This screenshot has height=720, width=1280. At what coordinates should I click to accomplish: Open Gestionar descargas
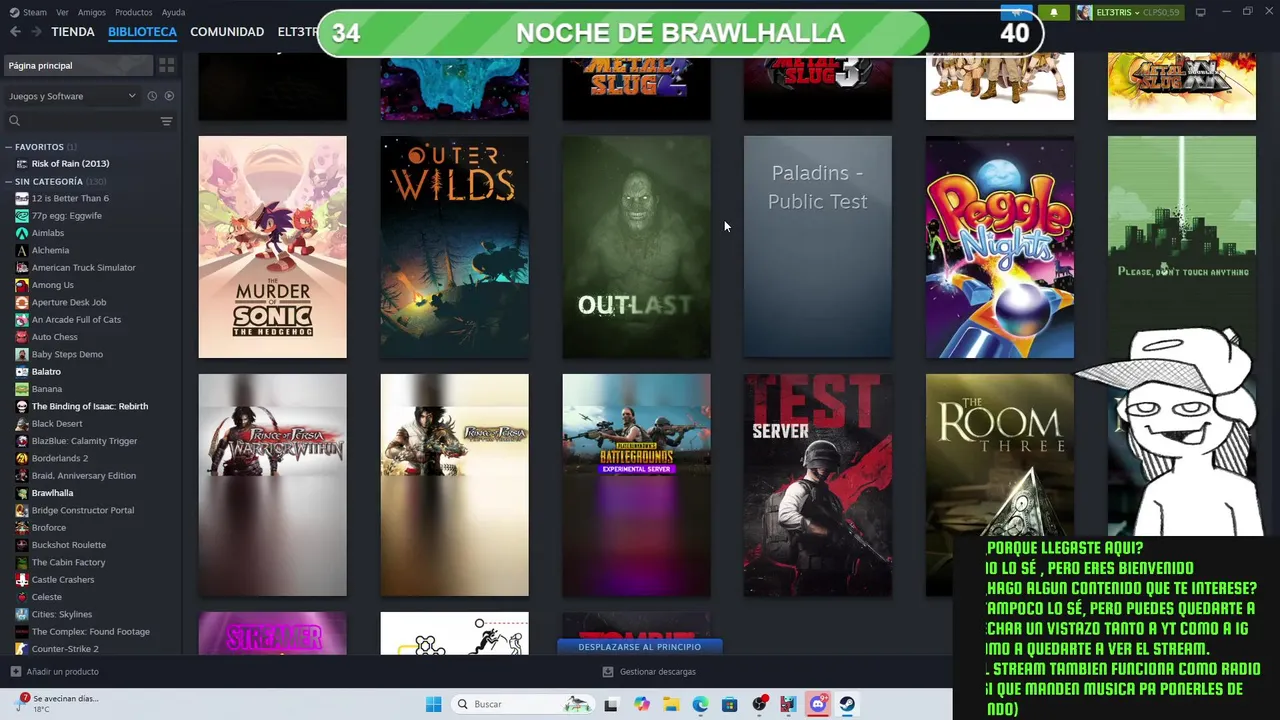(x=649, y=672)
